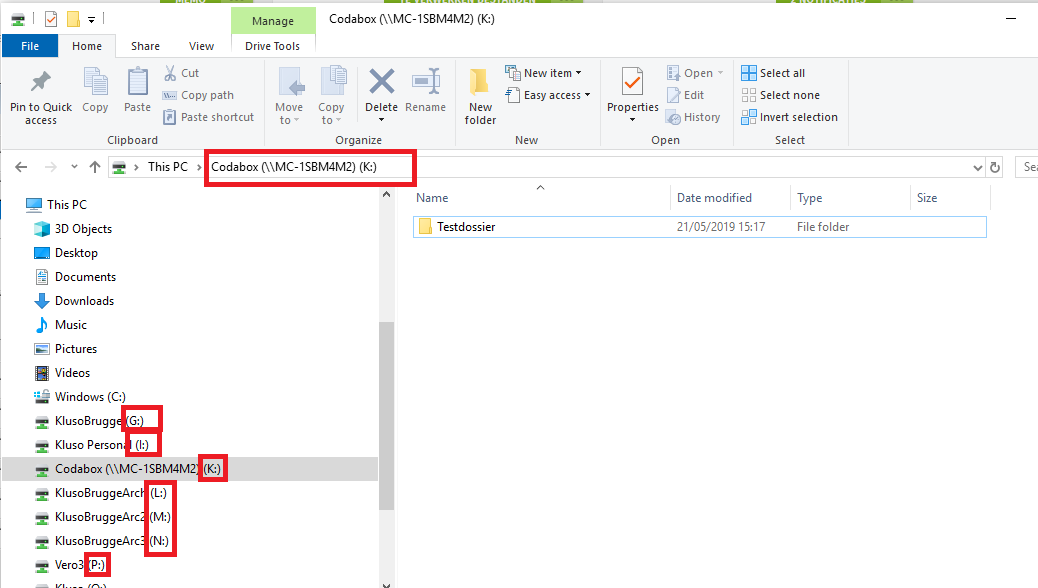Refresh the current folder view
The image size is (1038, 588).
point(994,167)
